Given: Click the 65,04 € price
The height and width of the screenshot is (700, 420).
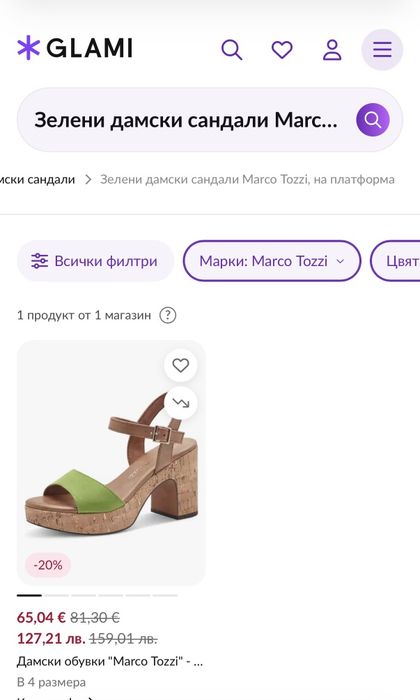Looking at the screenshot, I should [x=41, y=618].
